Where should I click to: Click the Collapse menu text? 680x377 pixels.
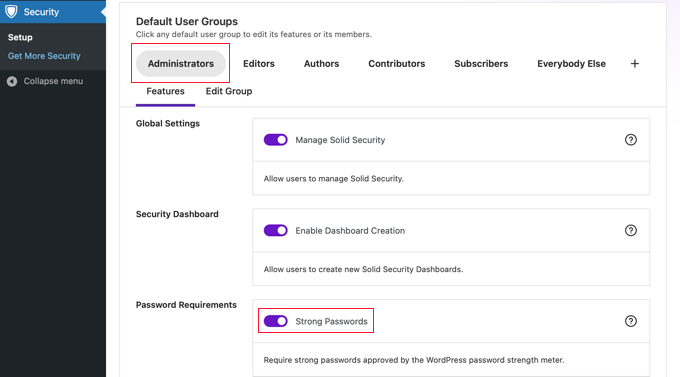tap(53, 81)
